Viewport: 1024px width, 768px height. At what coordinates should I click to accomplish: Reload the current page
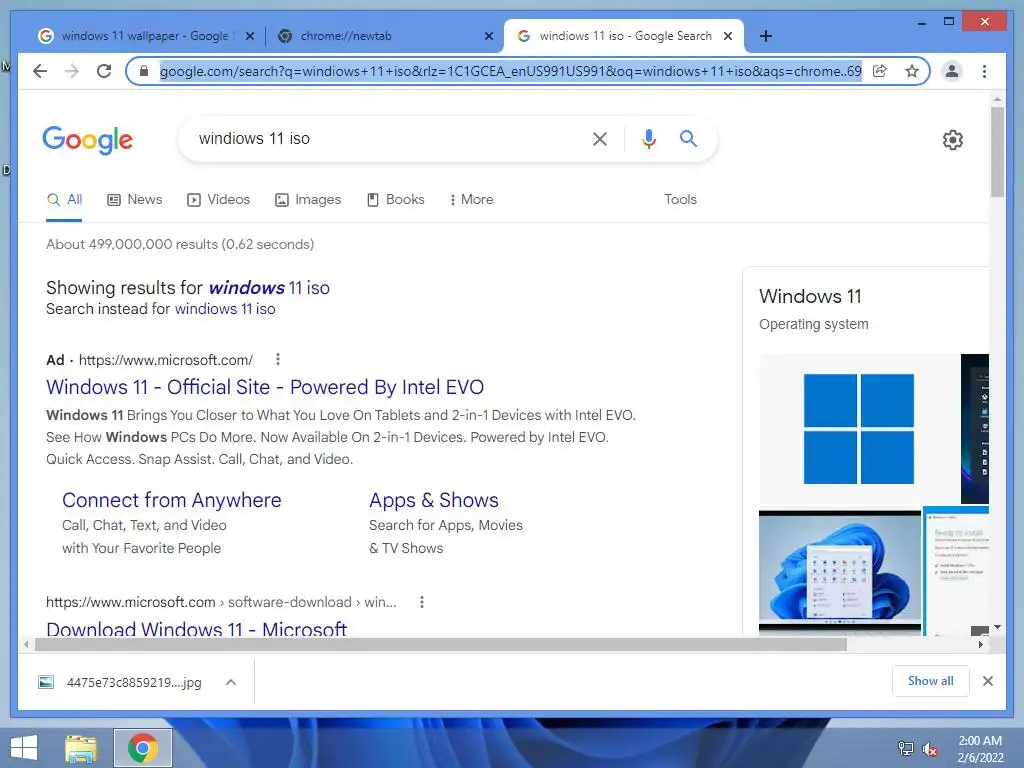pos(104,71)
